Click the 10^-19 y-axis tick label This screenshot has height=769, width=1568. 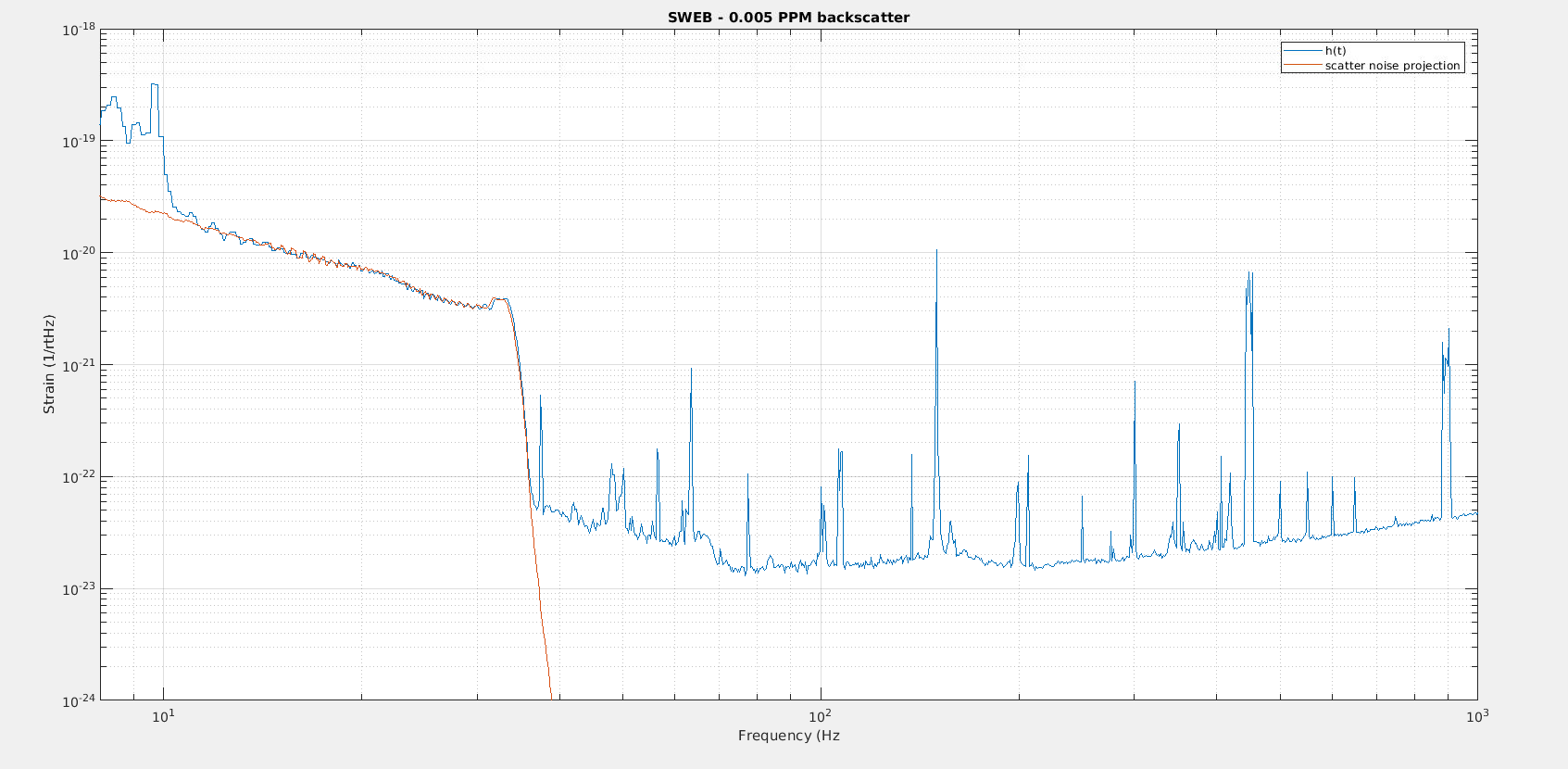[x=79, y=142]
